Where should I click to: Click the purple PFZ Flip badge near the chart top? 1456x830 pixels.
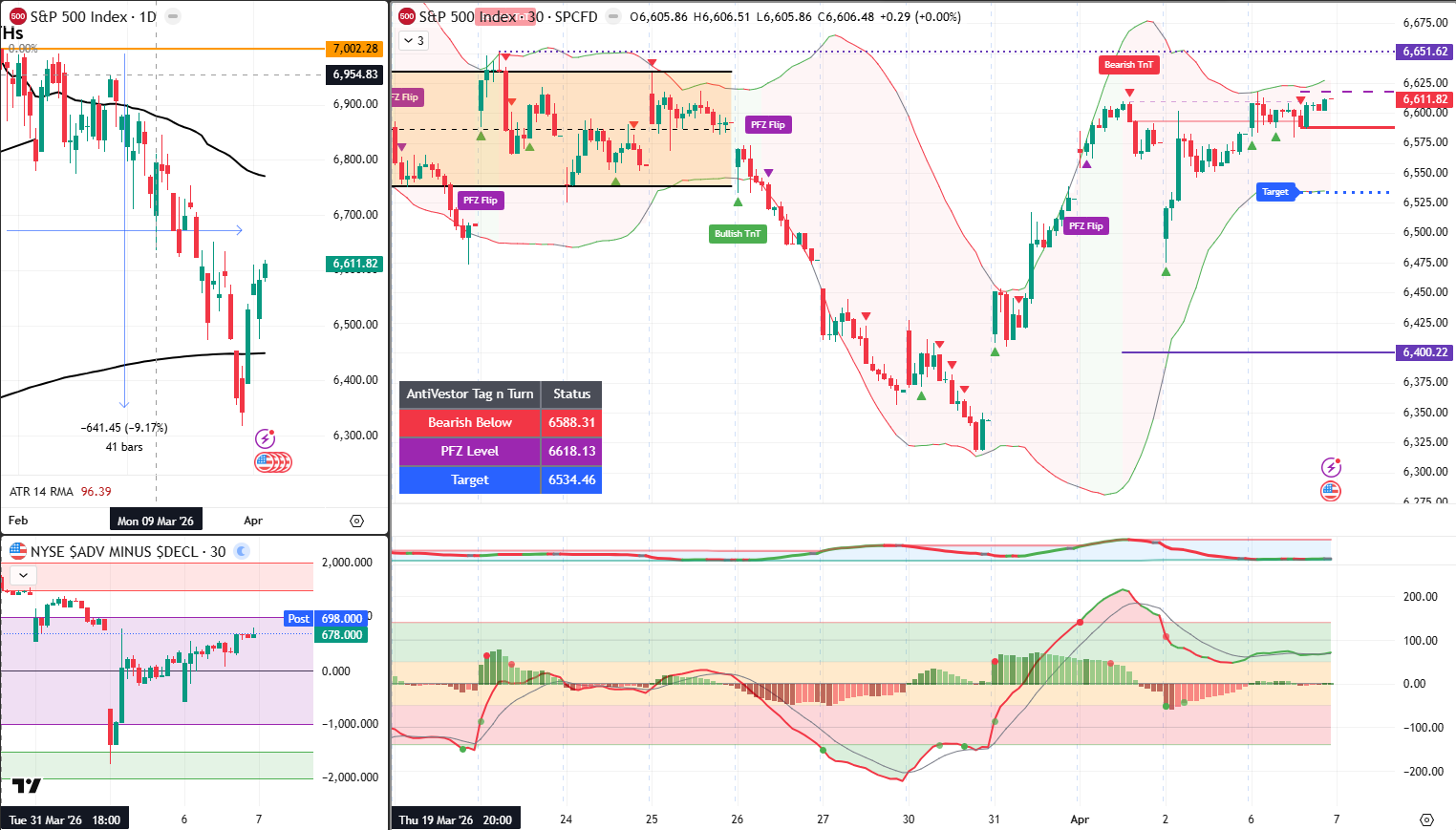pyautogui.click(x=406, y=96)
